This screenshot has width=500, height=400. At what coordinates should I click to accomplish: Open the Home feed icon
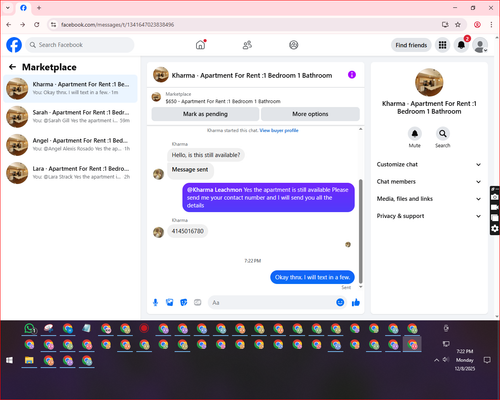(x=200, y=45)
